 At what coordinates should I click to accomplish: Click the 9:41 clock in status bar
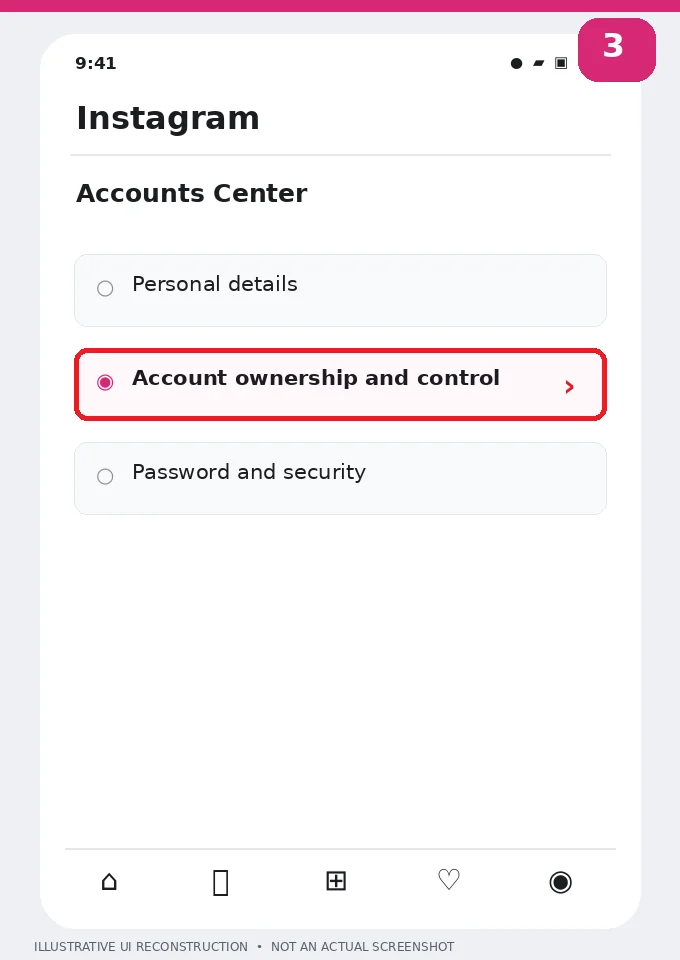(x=95, y=63)
